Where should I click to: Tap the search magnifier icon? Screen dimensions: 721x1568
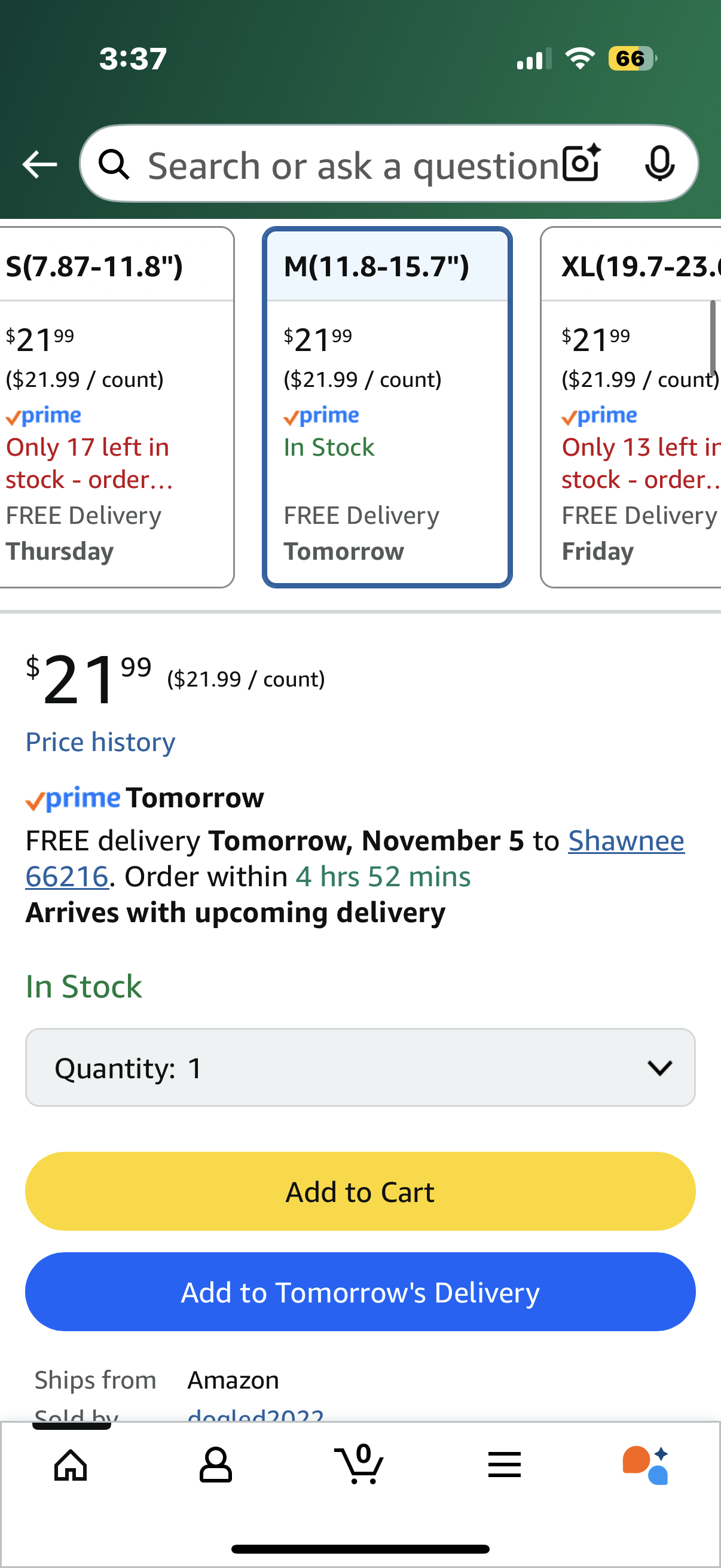pyautogui.click(x=114, y=164)
